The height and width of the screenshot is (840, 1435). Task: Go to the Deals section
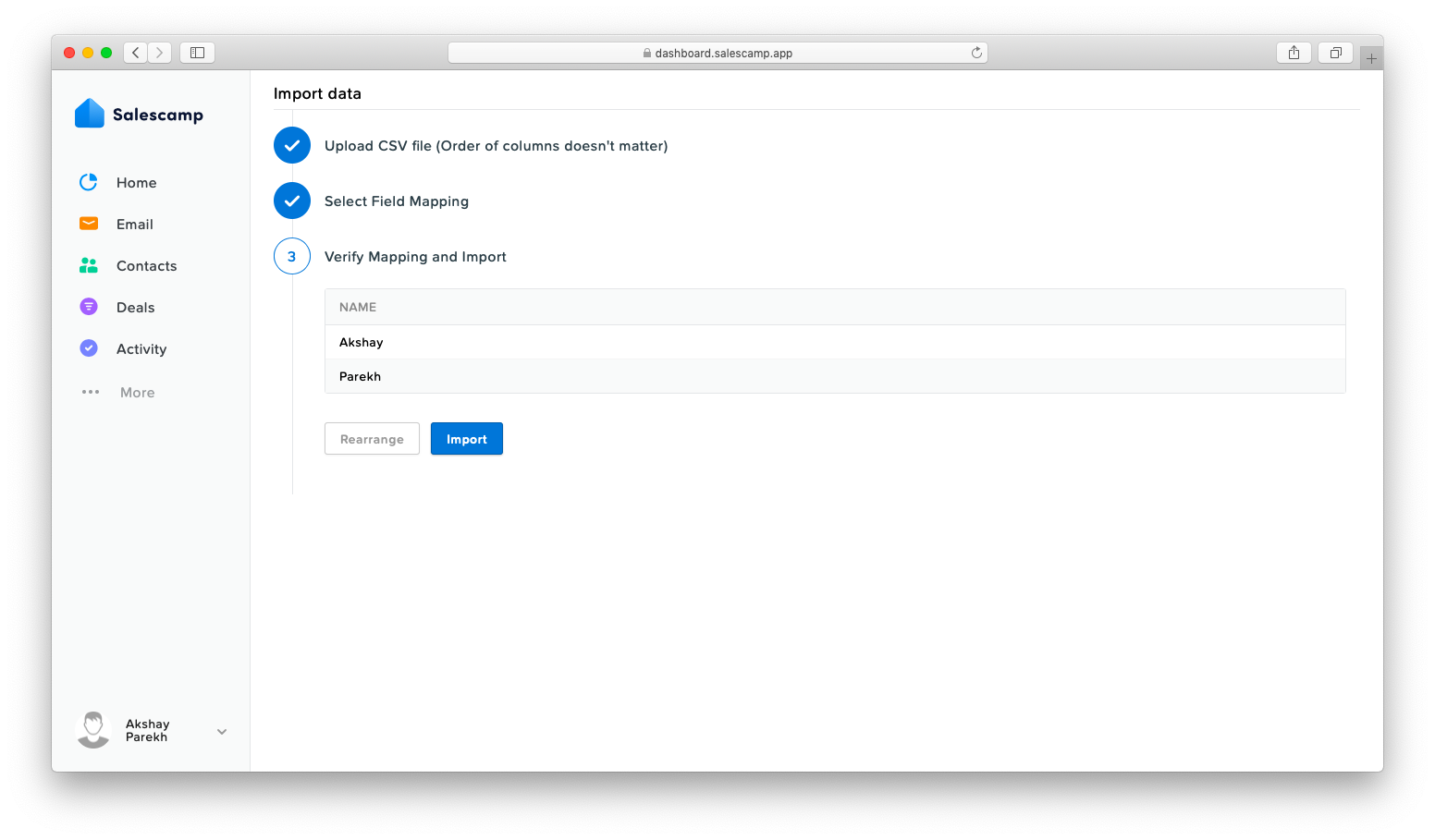coord(135,308)
